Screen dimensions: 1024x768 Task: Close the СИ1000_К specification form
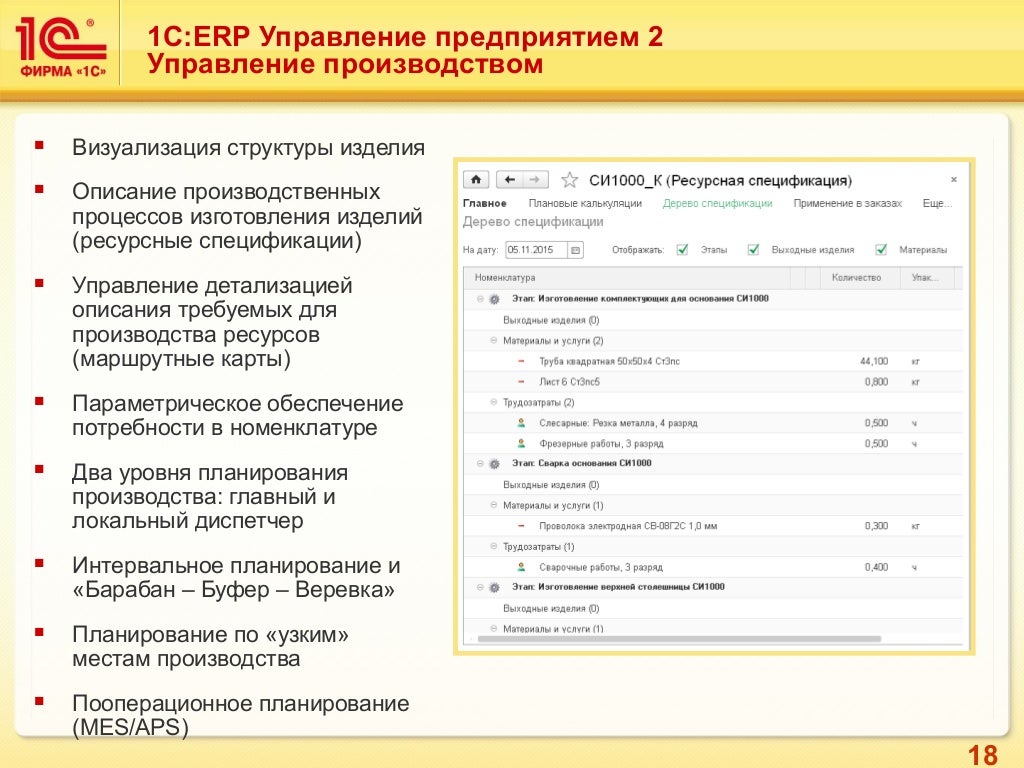(x=953, y=180)
